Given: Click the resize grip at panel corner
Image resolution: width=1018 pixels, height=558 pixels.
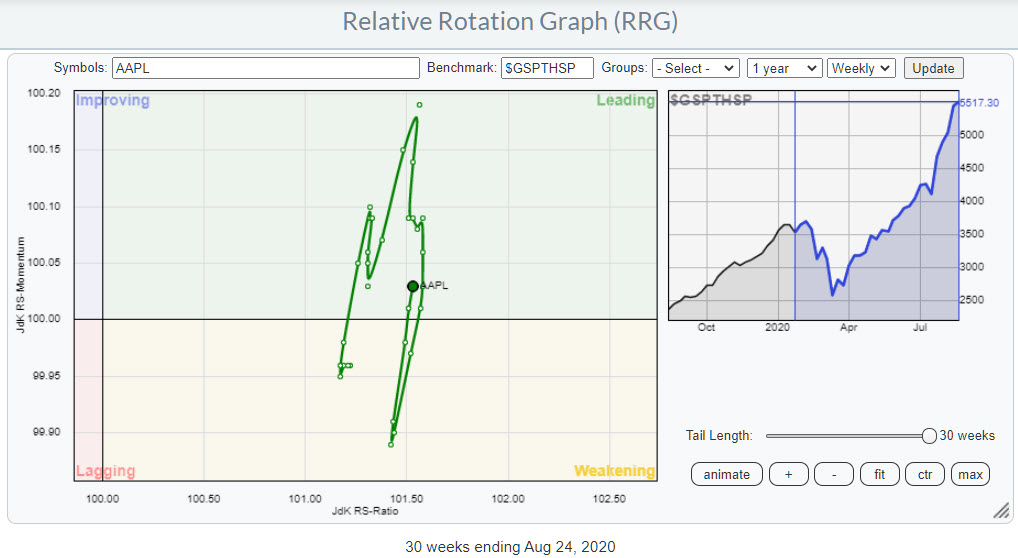Looking at the screenshot, I should [1000, 511].
